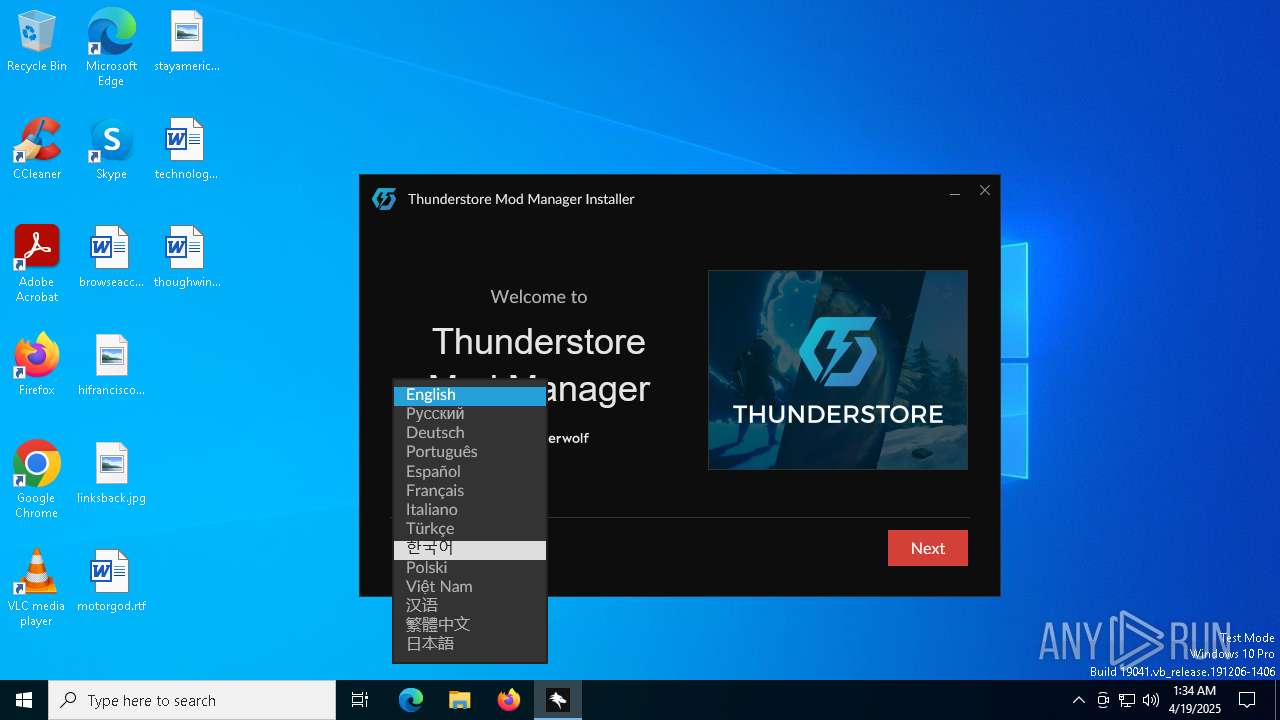Open the Firefox desktop shortcut
This screenshot has height=720, width=1280.
click(37, 366)
